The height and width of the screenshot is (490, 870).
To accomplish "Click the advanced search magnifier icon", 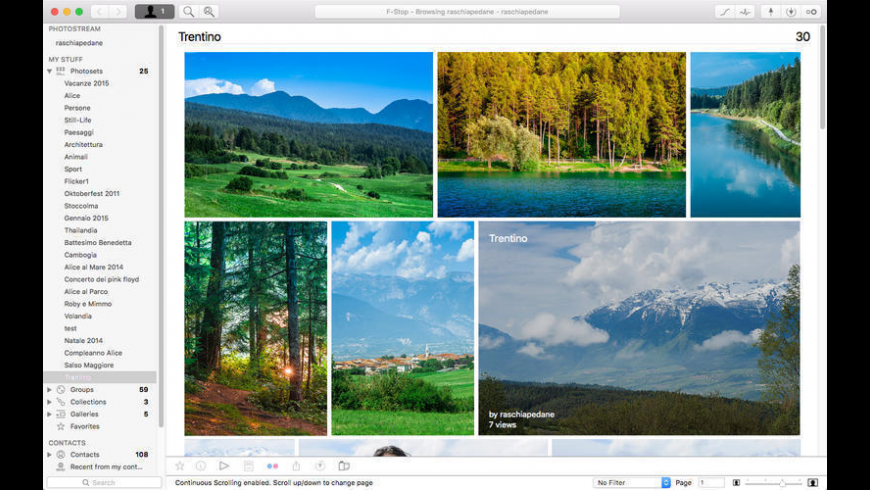I will (209, 12).
